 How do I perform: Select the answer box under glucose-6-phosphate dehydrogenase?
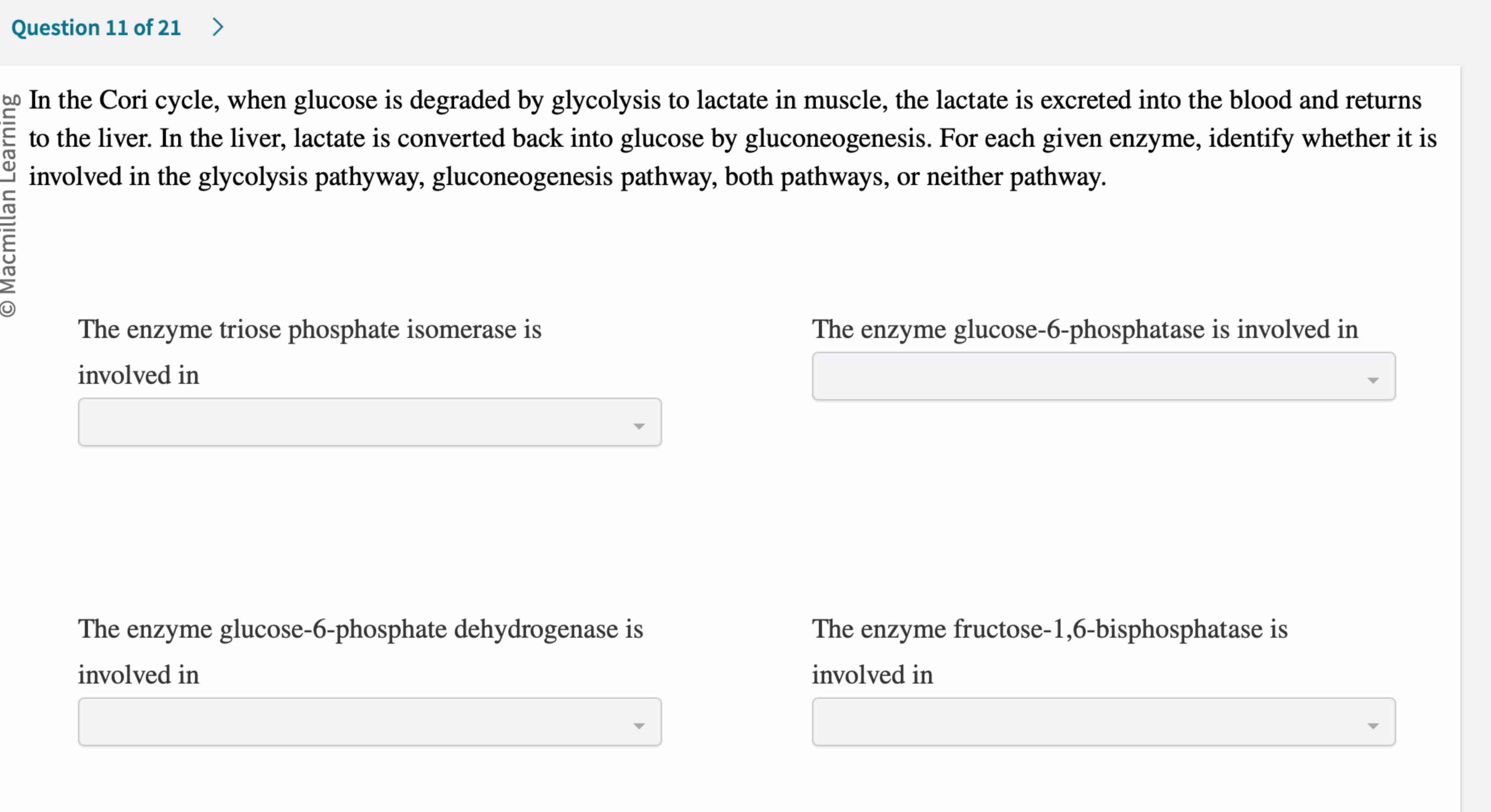(369, 722)
